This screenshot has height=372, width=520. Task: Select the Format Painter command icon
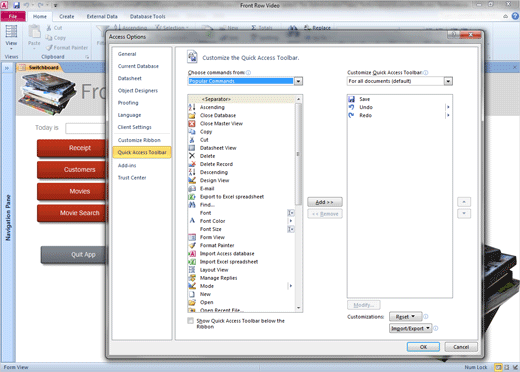click(x=192, y=245)
